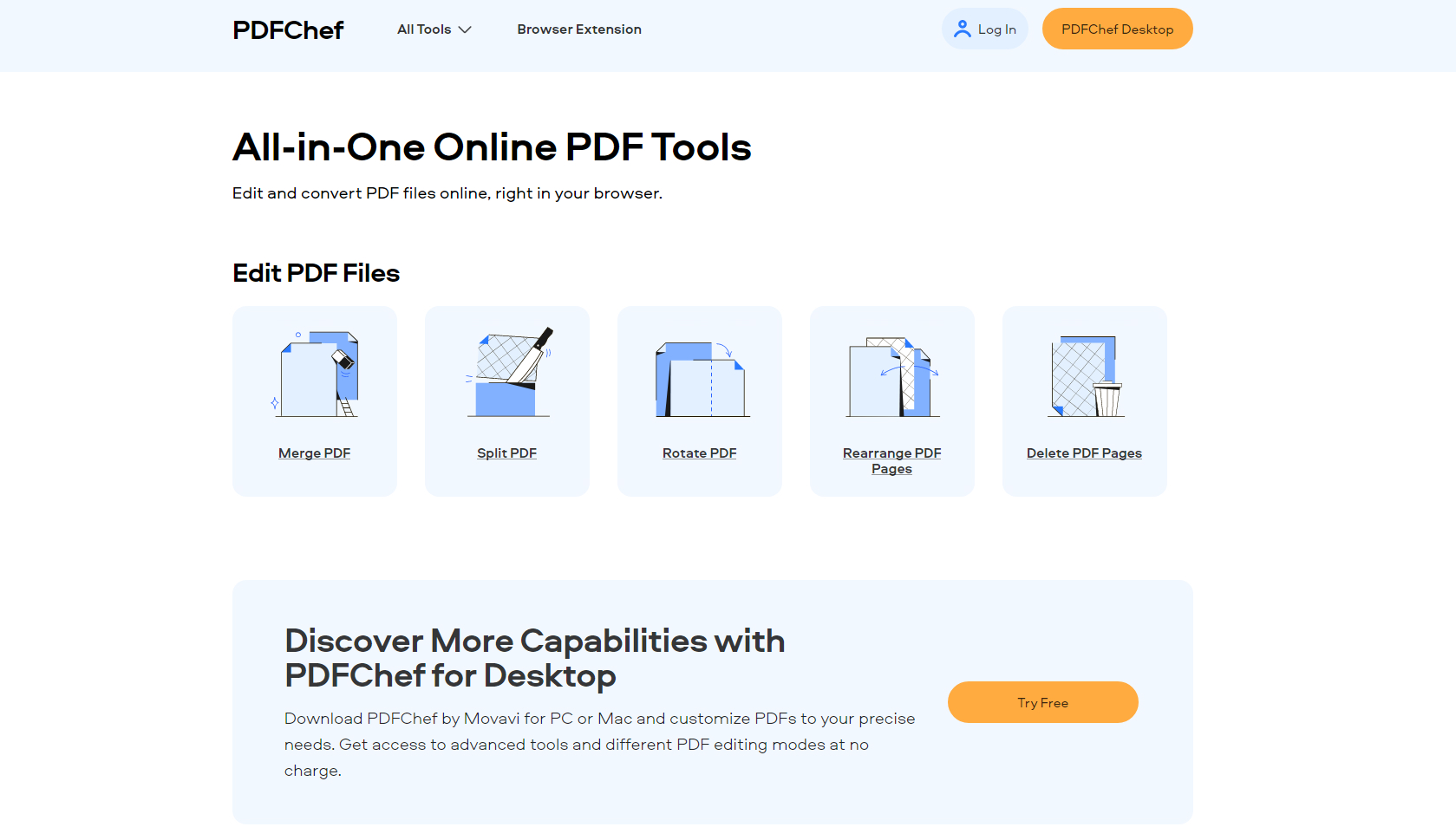Click the Log In button text

[997, 29]
